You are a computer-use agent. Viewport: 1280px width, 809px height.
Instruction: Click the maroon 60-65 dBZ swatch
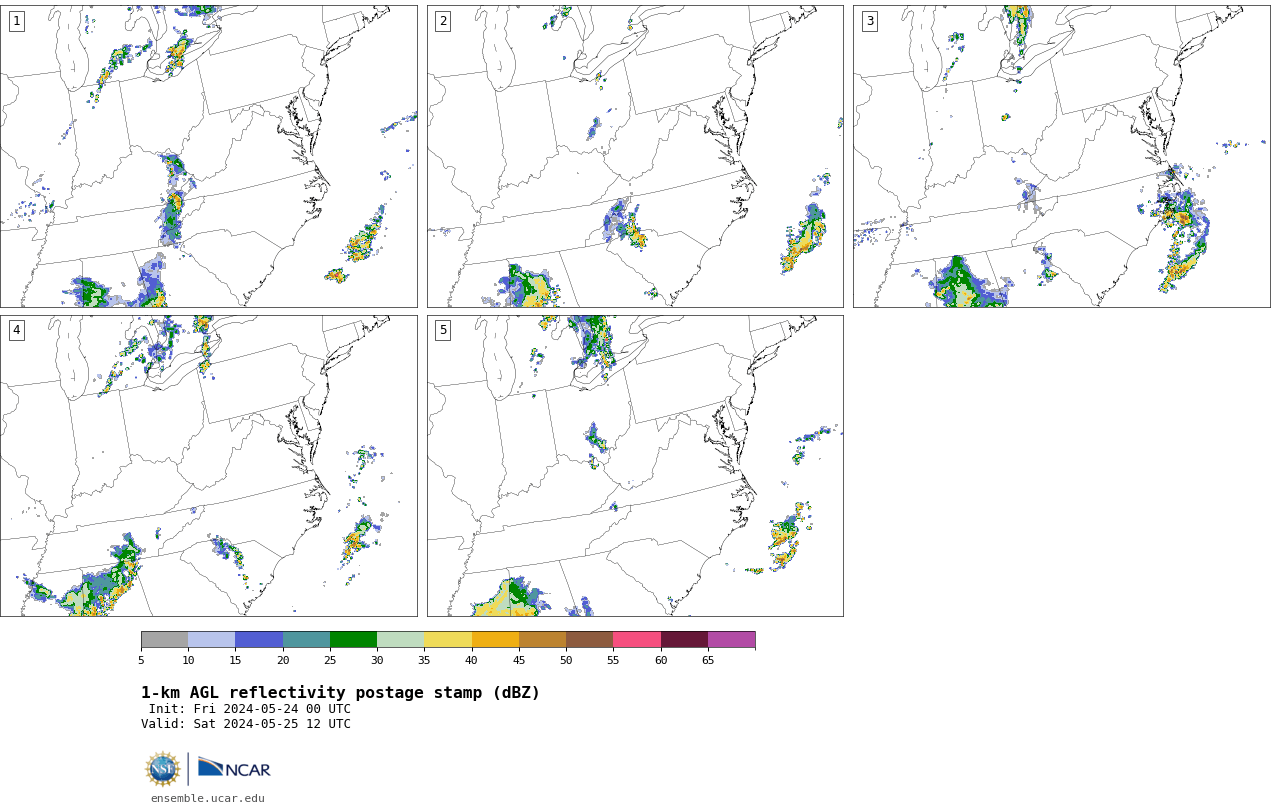[684, 640]
